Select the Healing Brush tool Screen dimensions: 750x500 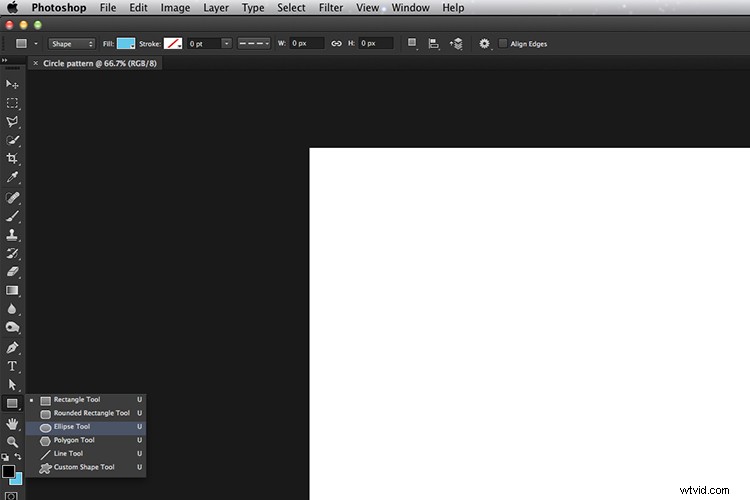click(12, 198)
